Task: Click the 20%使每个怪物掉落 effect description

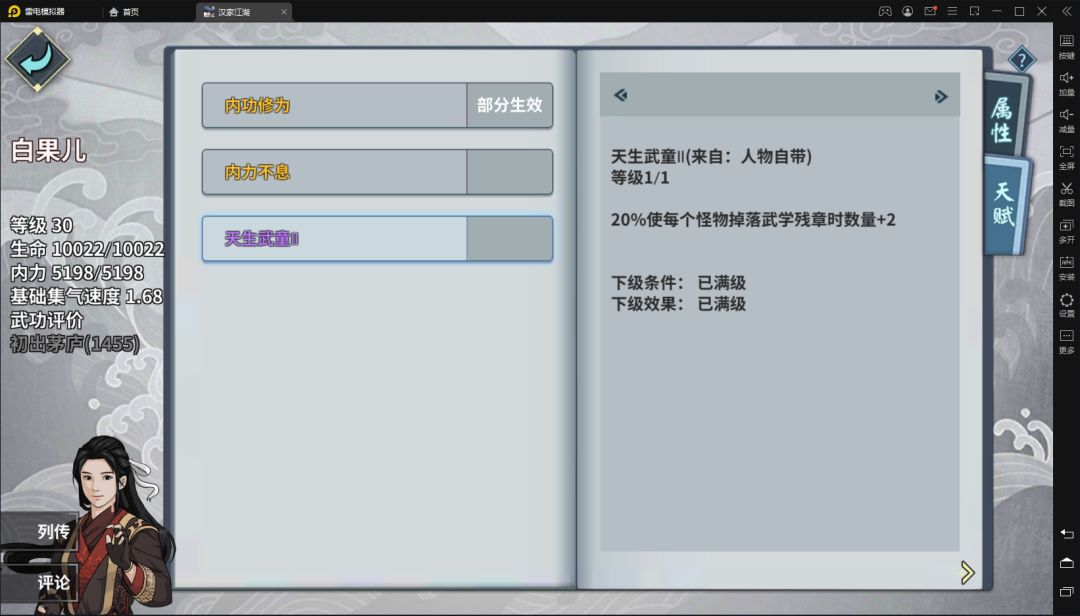Action: [x=753, y=220]
